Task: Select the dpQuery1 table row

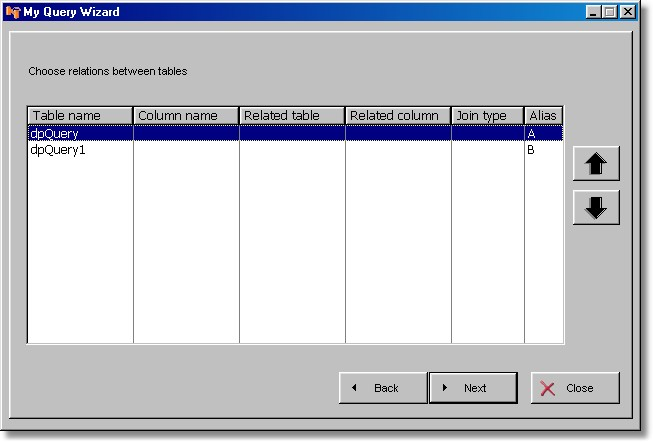Action: click(295, 149)
